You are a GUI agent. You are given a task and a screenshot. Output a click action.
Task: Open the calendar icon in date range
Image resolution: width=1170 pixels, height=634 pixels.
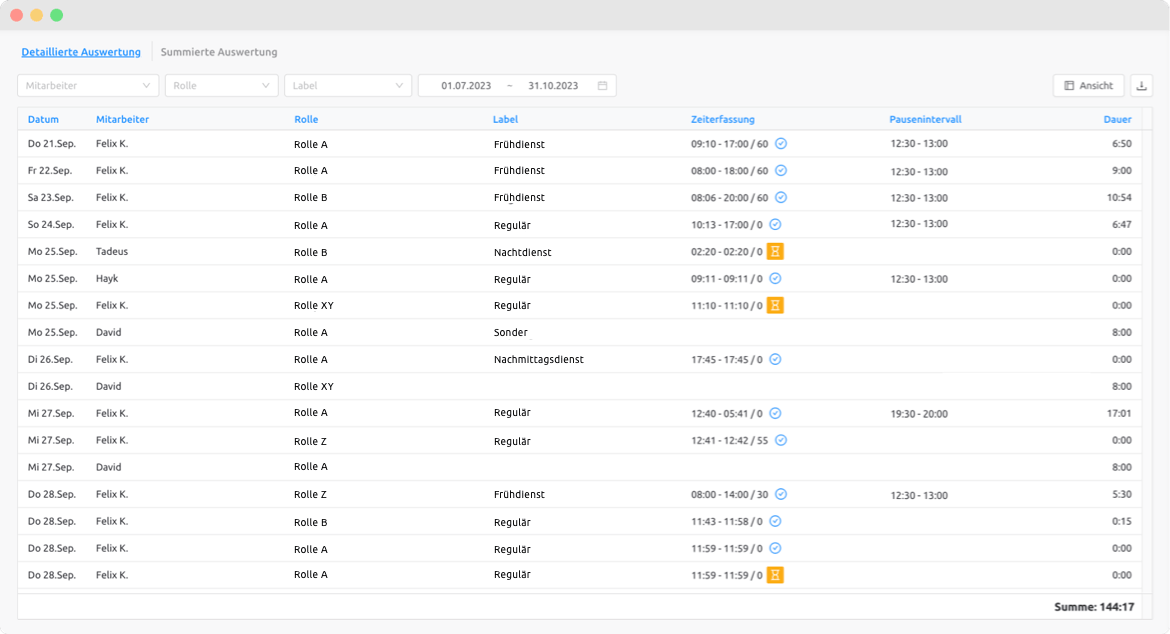(x=602, y=86)
